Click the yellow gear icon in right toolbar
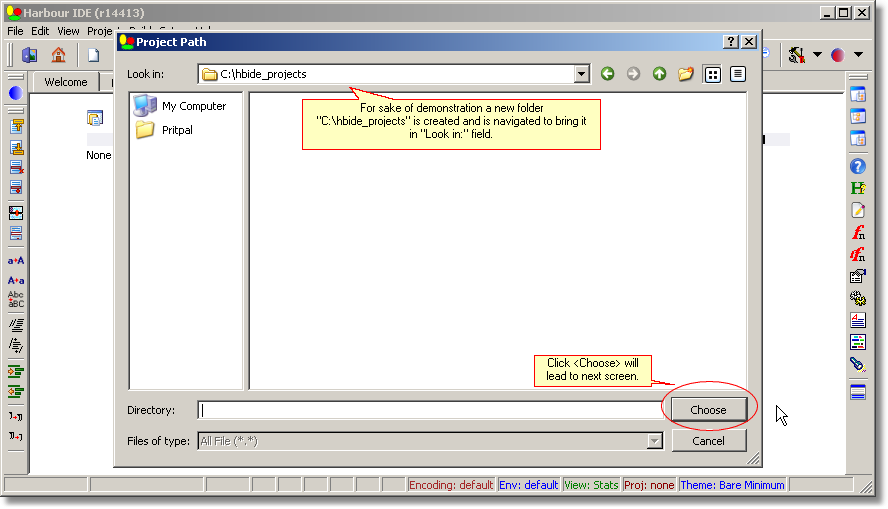 tap(857, 298)
